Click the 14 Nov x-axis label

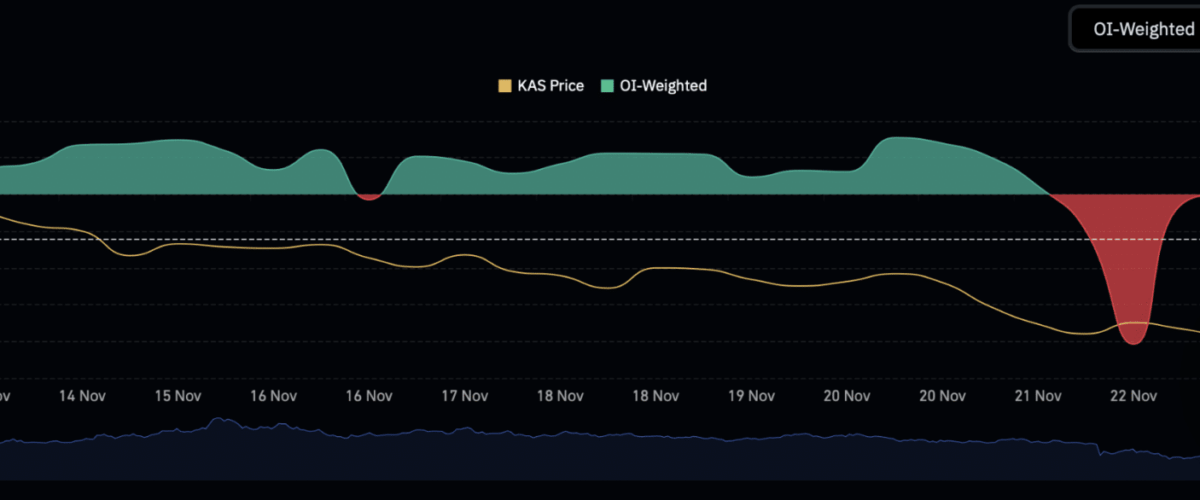pyautogui.click(x=82, y=396)
